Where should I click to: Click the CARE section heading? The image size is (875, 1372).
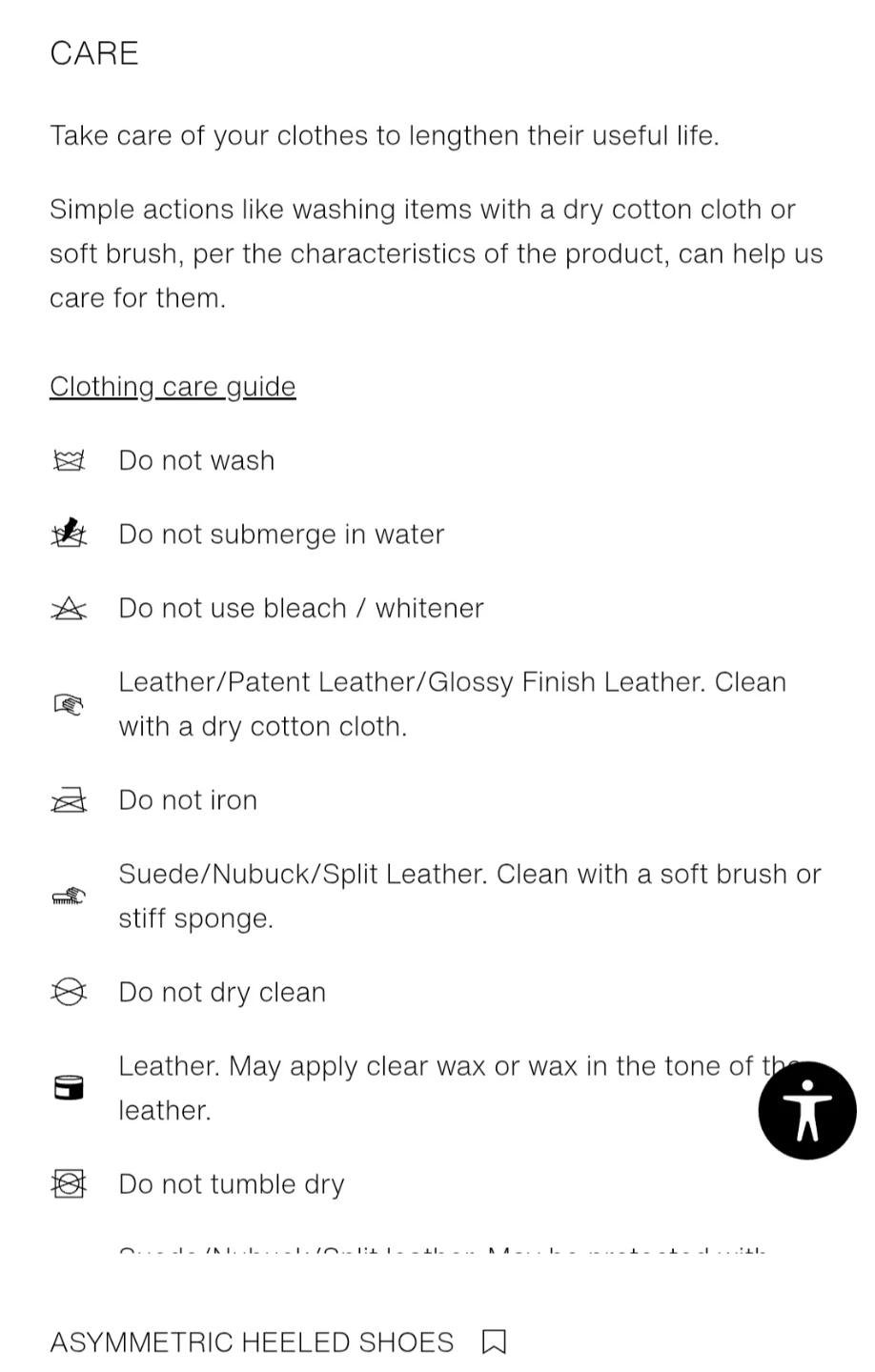coord(94,53)
